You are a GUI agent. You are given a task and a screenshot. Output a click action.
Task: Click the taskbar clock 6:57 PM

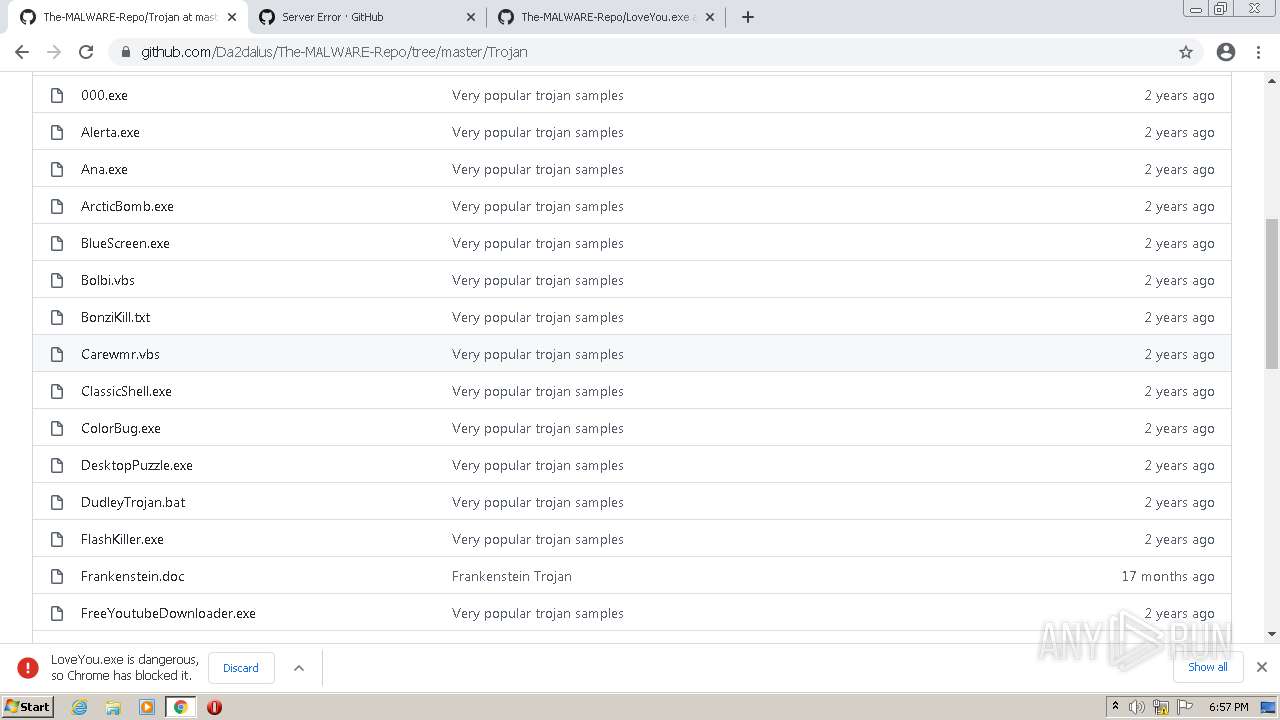click(x=1229, y=707)
